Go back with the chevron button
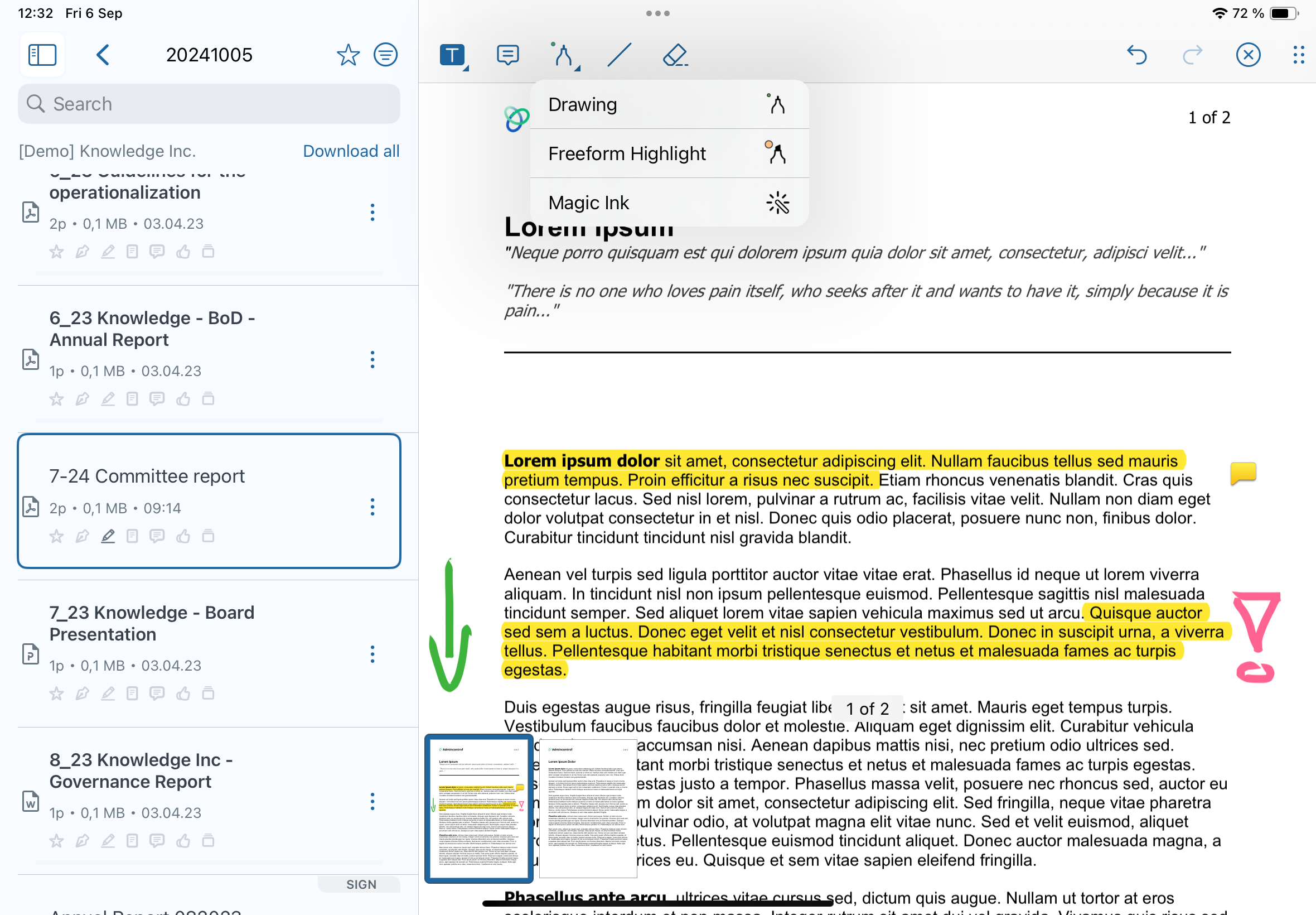Viewport: 1316px width, 915px height. (x=103, y=55)
